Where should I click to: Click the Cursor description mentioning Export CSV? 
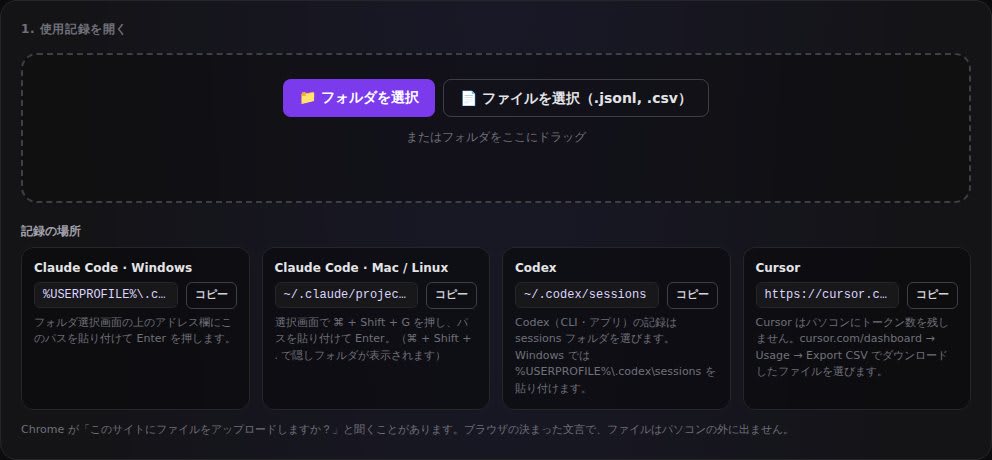852,347
